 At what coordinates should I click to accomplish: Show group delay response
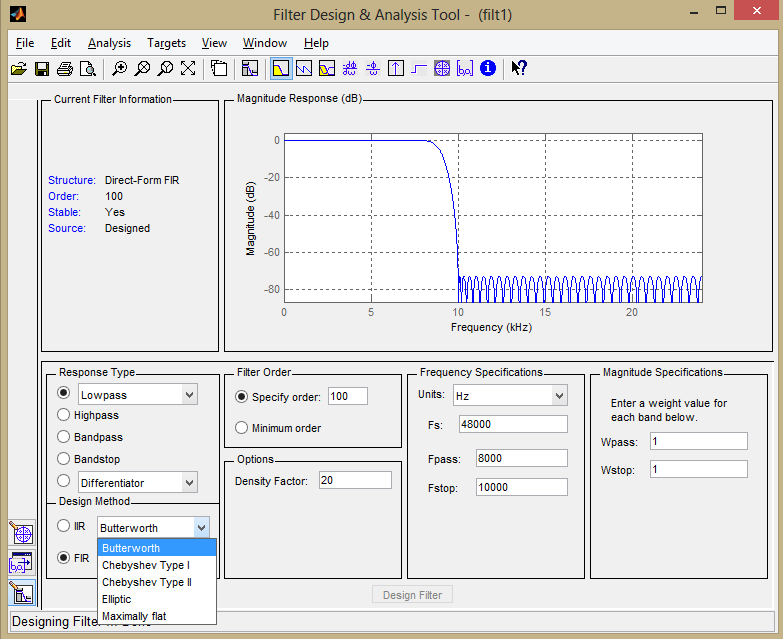pyautogui.click(x=350, y=68)
